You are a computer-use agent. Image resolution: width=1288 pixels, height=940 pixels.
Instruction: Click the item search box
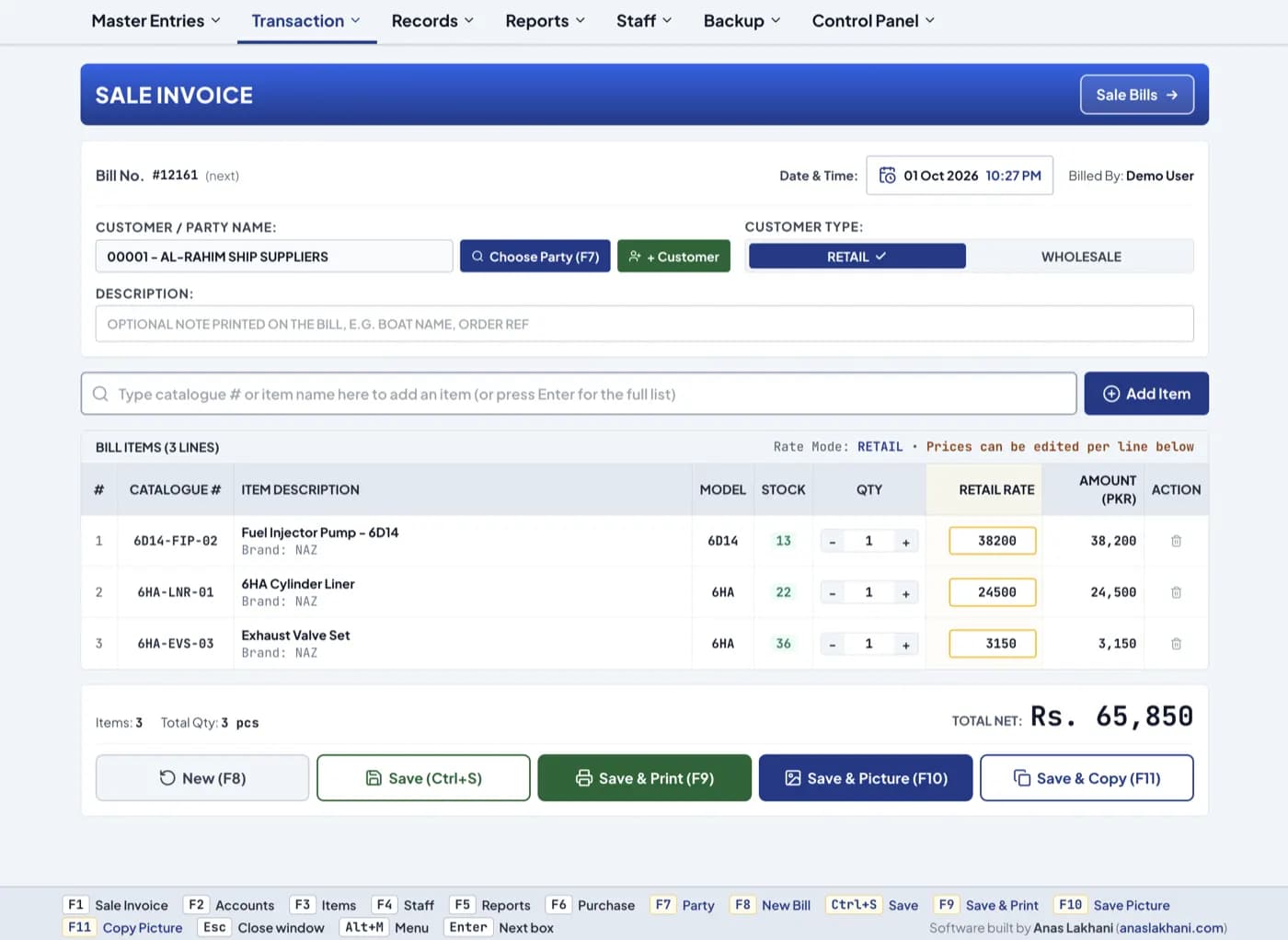point(579,394)
